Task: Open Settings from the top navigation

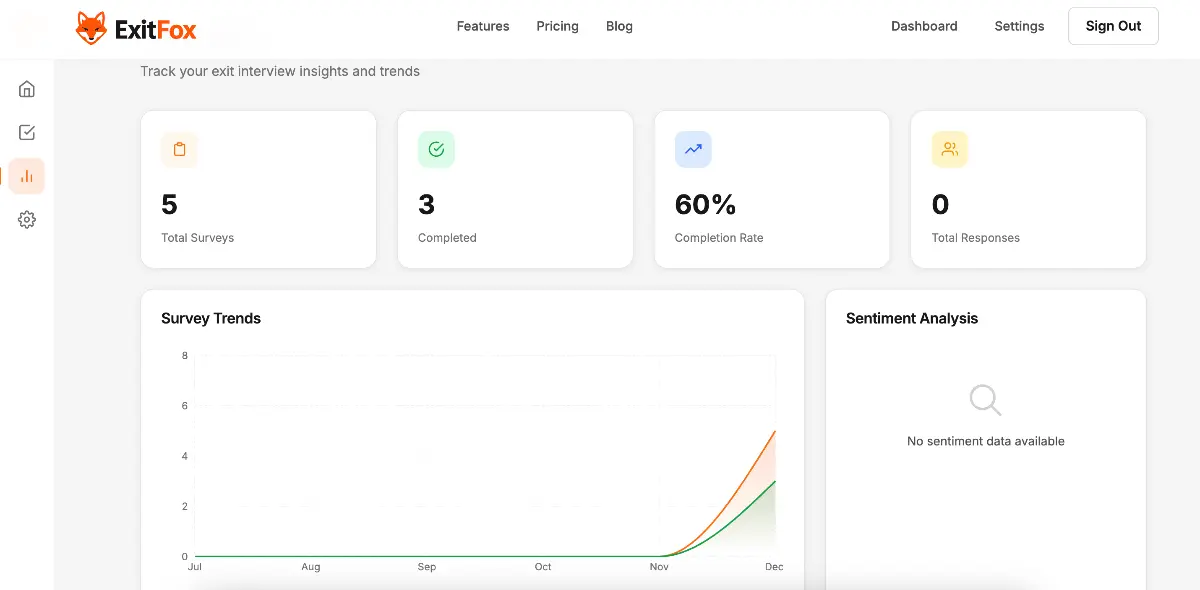Action: click(1019, 26)
